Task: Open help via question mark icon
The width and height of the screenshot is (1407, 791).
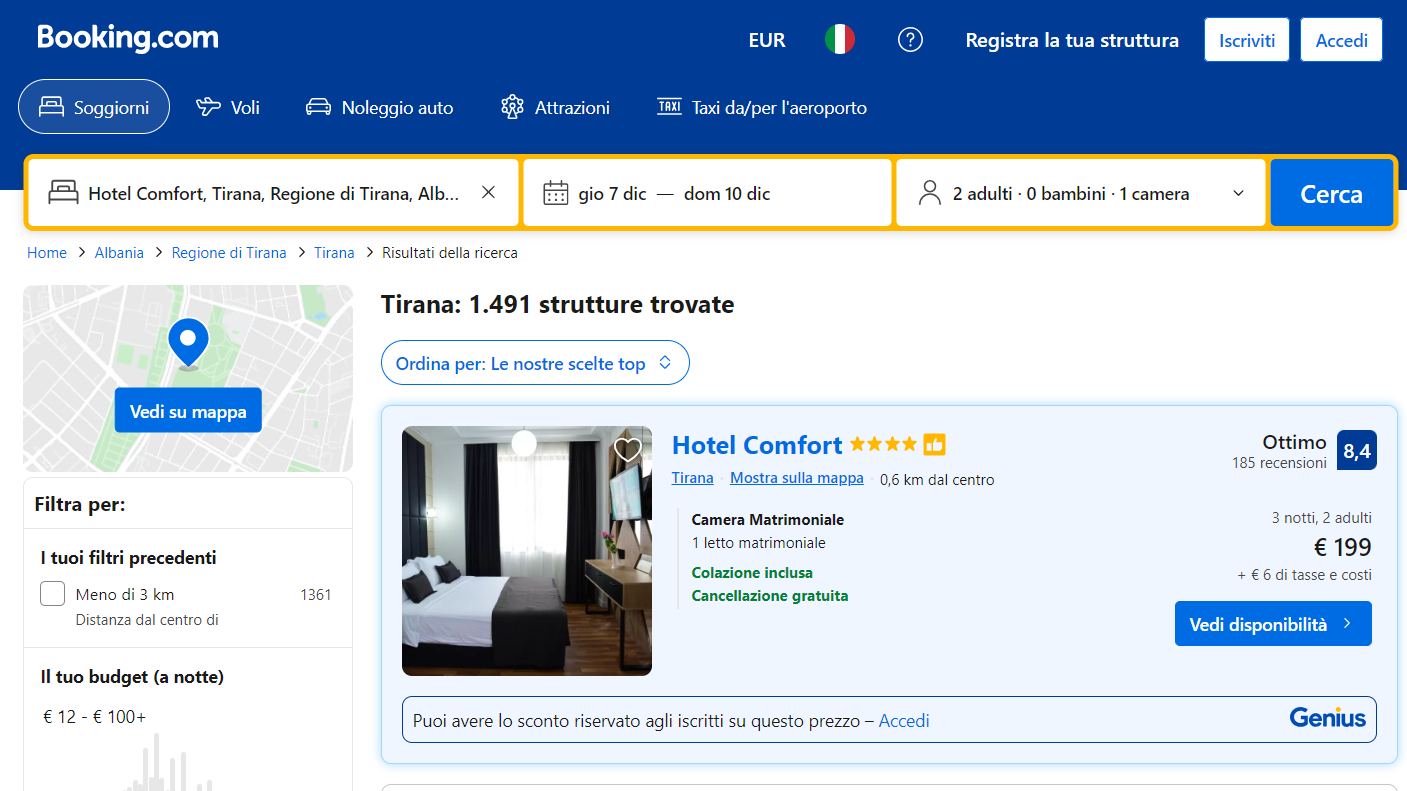Action: pyautogui.click(x=910, y=40)
